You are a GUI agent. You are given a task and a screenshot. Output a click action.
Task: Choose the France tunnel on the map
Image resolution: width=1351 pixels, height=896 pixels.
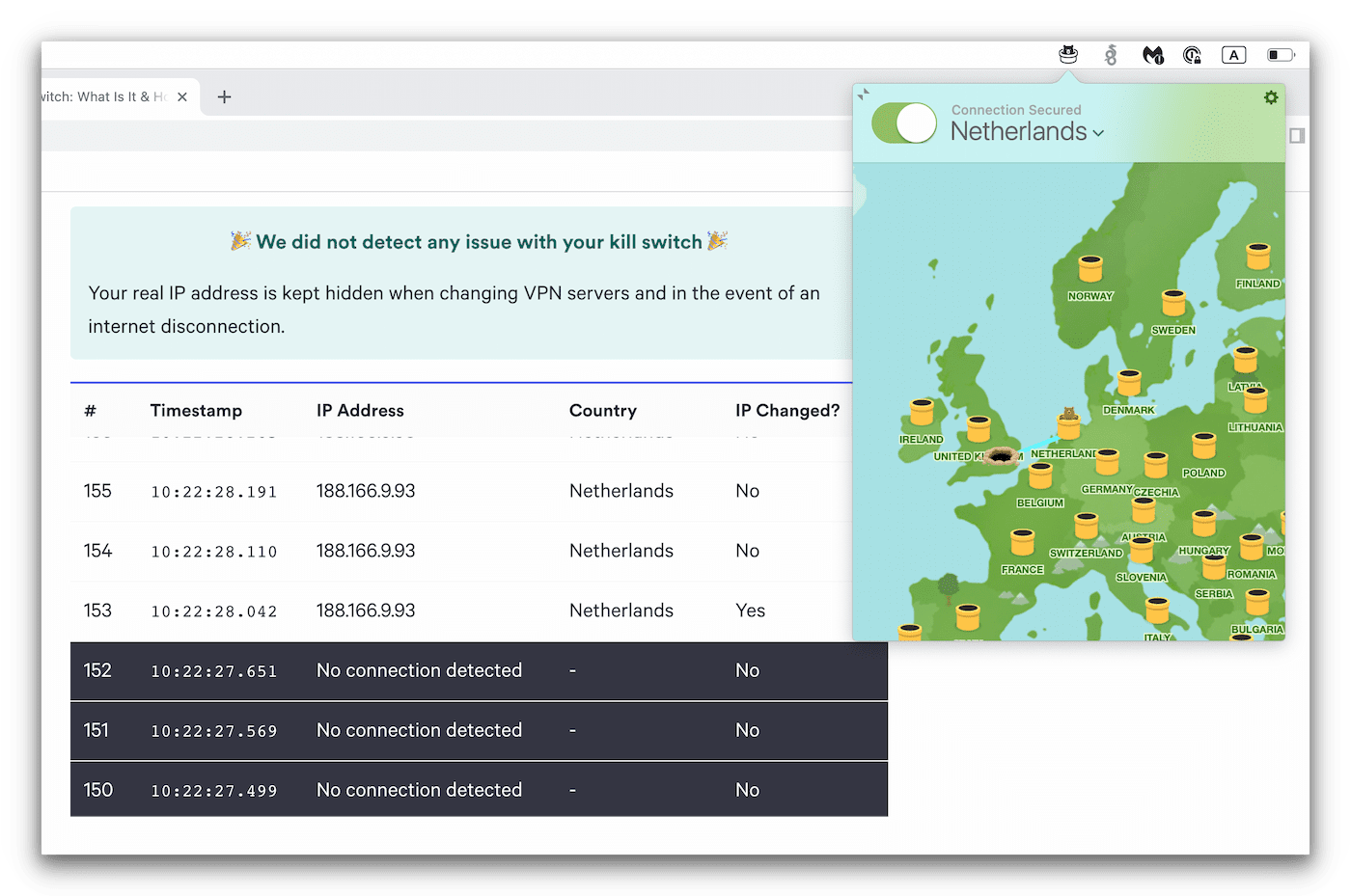(1022, 543)
